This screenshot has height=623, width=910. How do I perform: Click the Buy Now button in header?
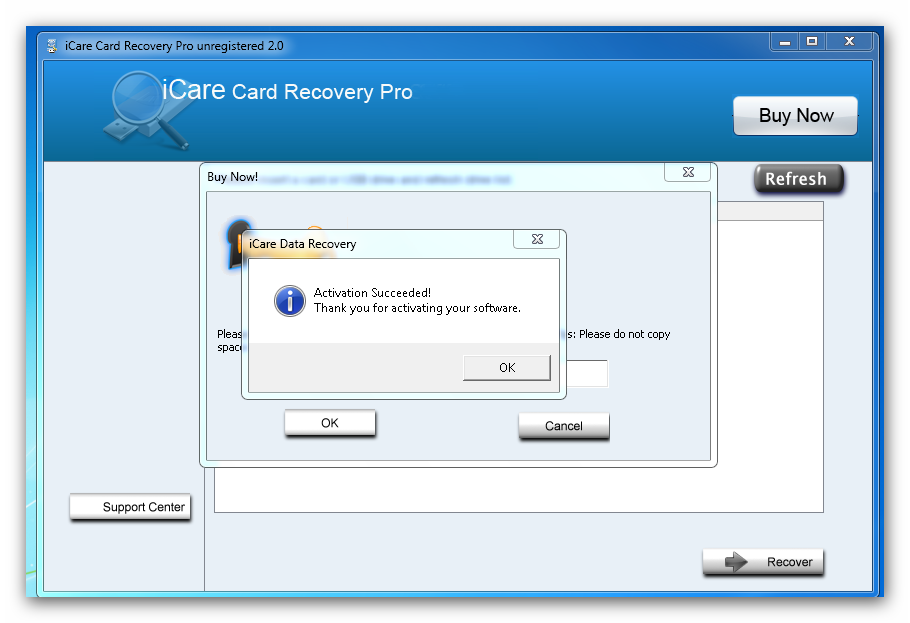(x=796, y=116)
